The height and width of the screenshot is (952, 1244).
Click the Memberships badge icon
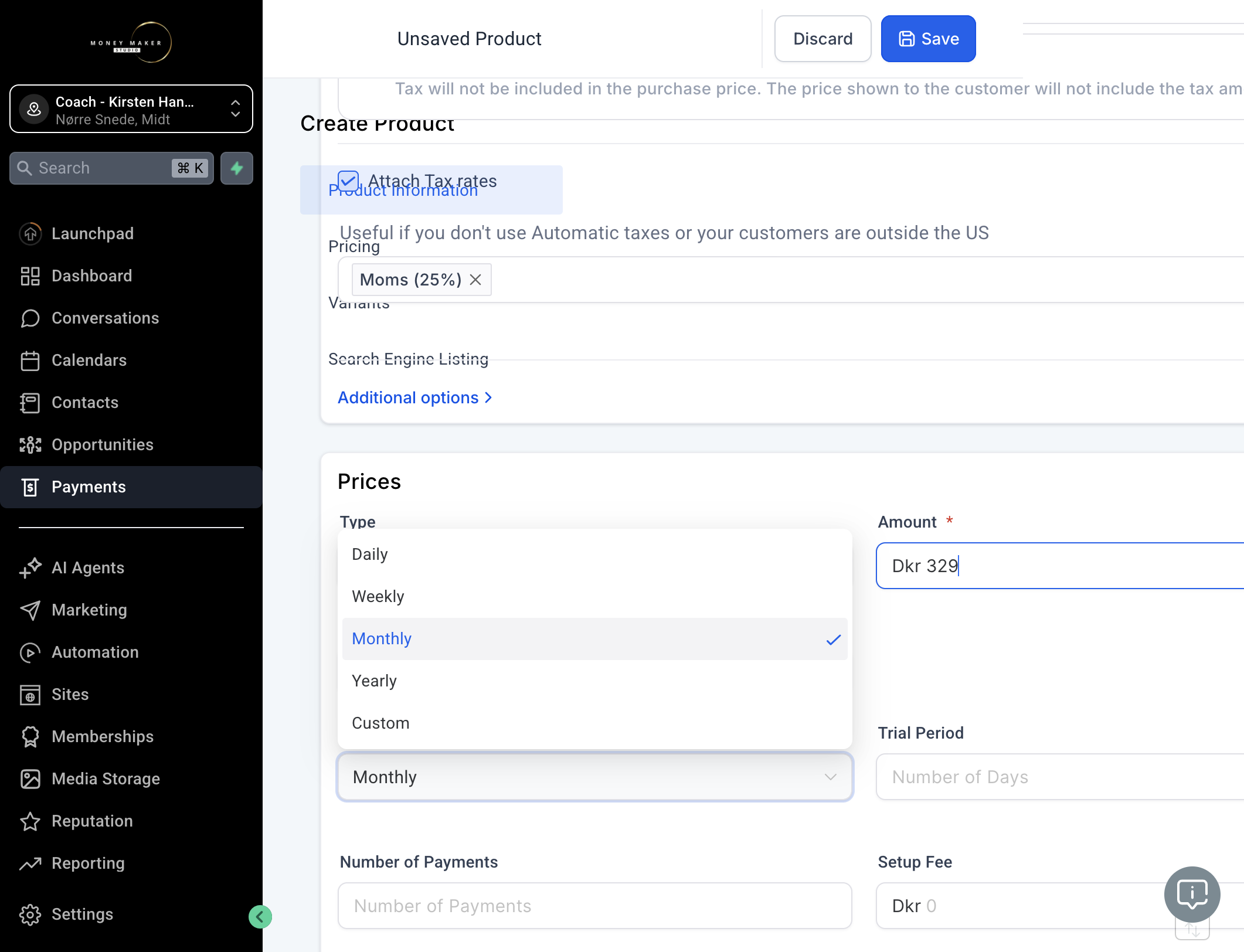30,736
